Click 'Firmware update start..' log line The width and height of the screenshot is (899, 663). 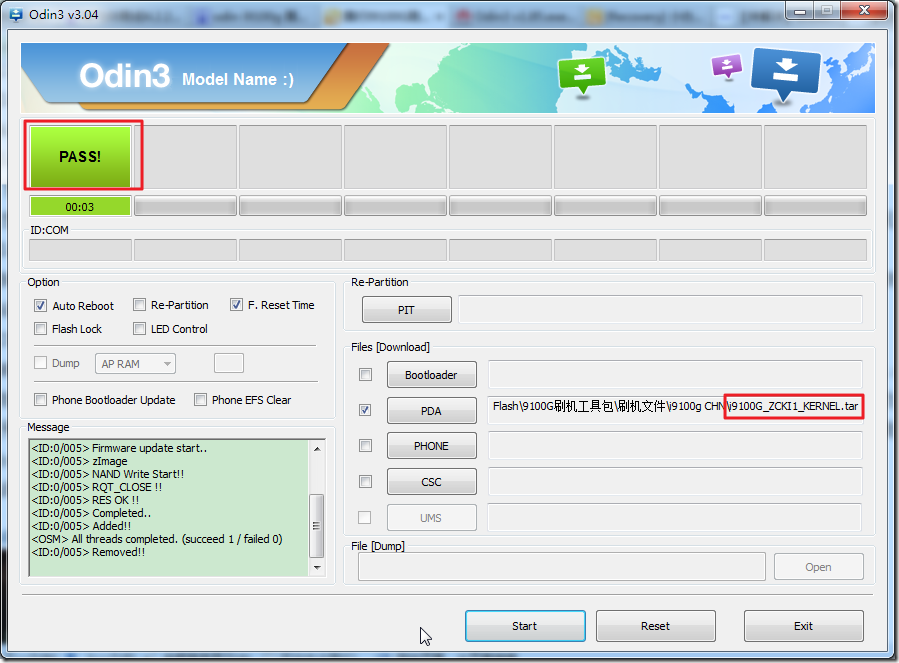point(119,448)
